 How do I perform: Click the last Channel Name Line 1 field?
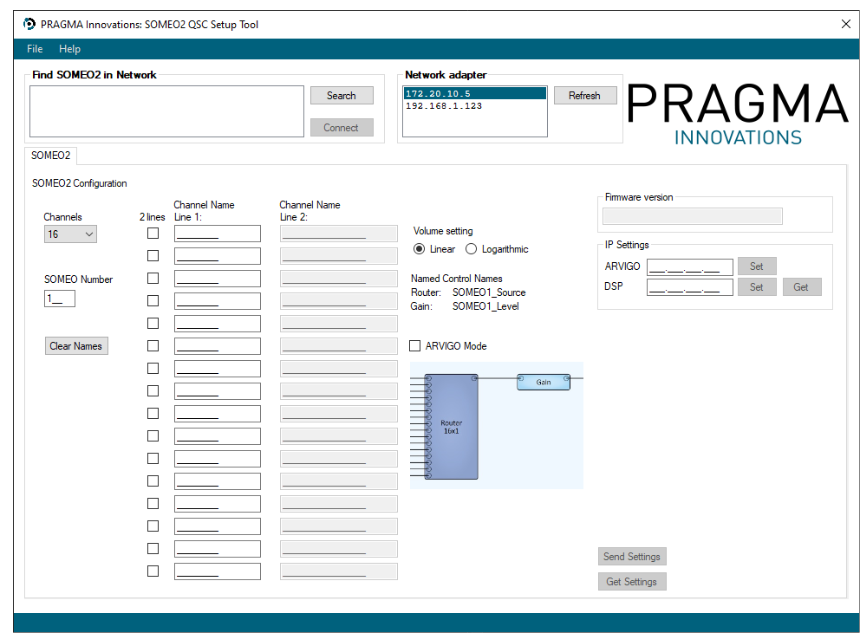[217, 571]
